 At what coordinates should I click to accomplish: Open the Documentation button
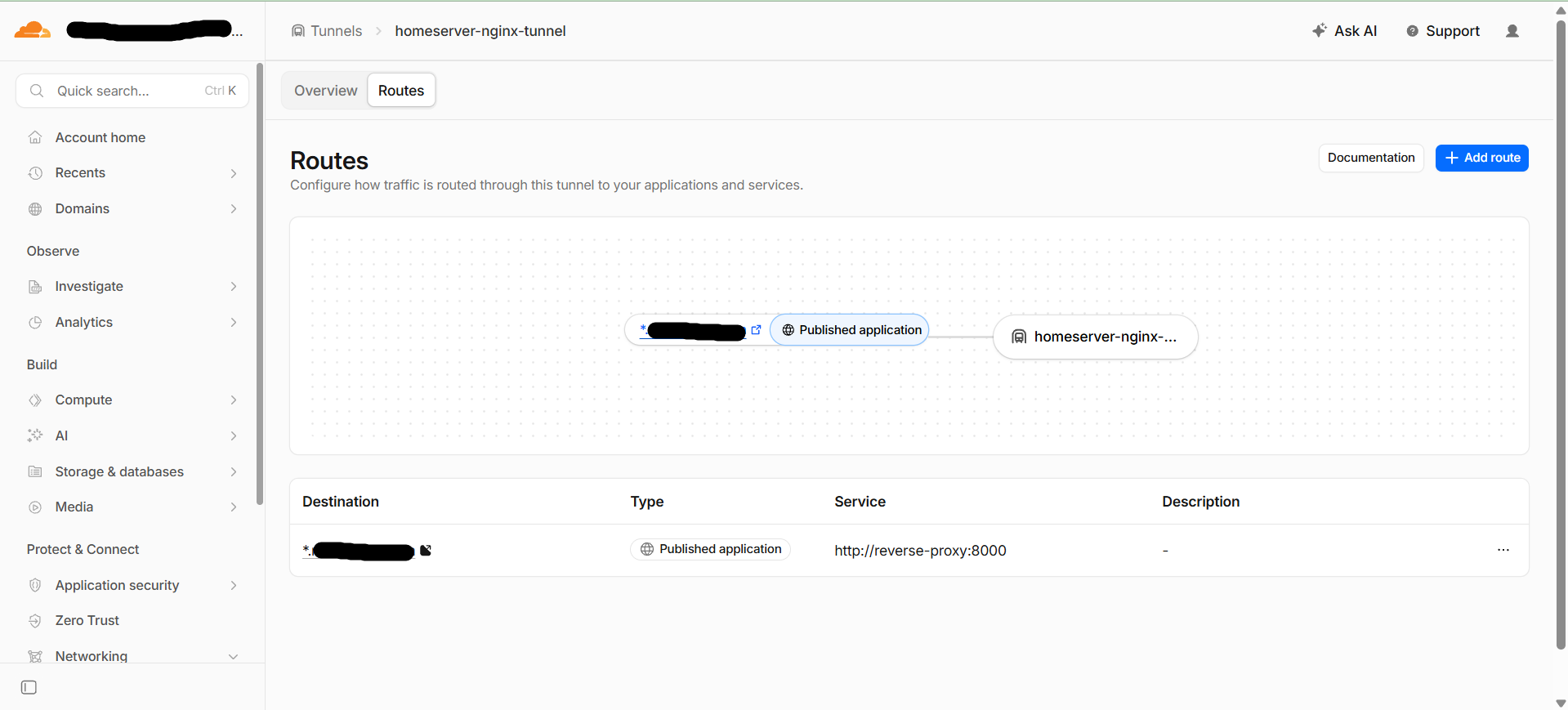1371,158
